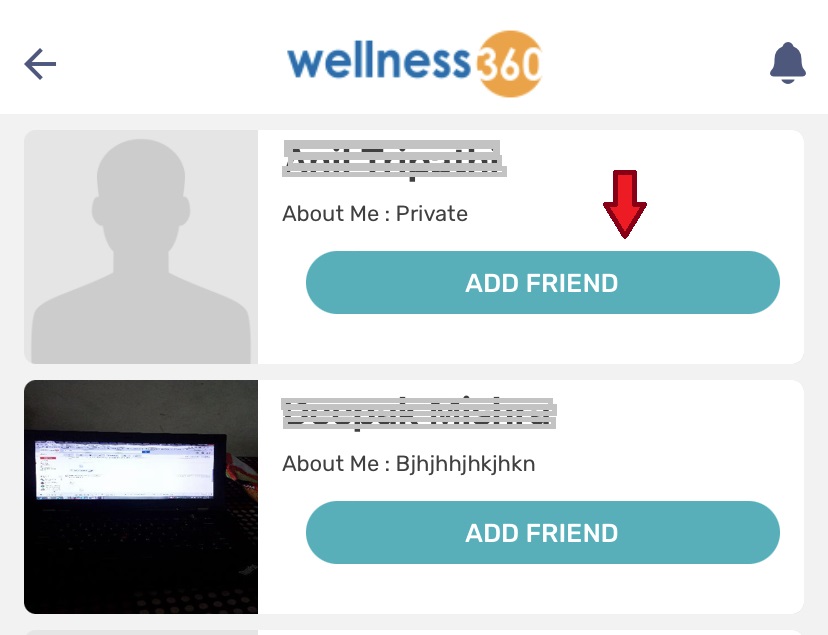Viewport: 828px width, 635px height.
Task: Tap the word "Private" in first card
Action: pos(432,214)
